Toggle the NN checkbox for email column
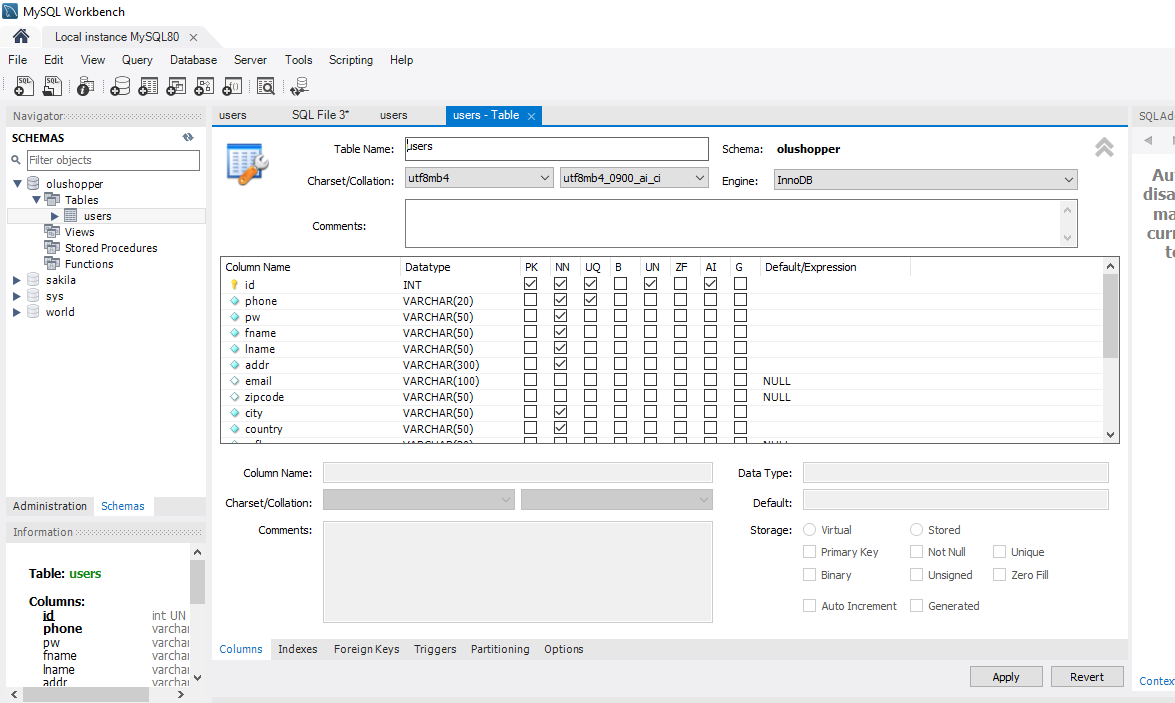 pyautogui.click(x=561, y=380)
